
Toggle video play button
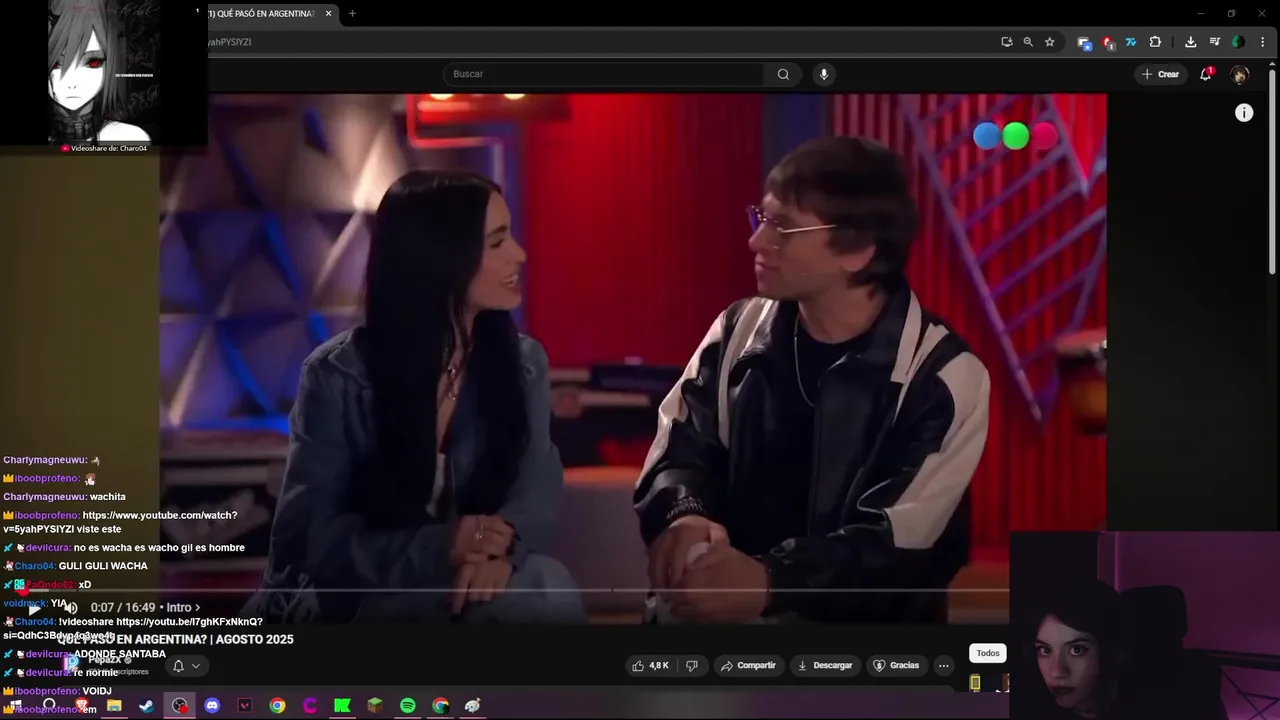[x=34, y=607]
